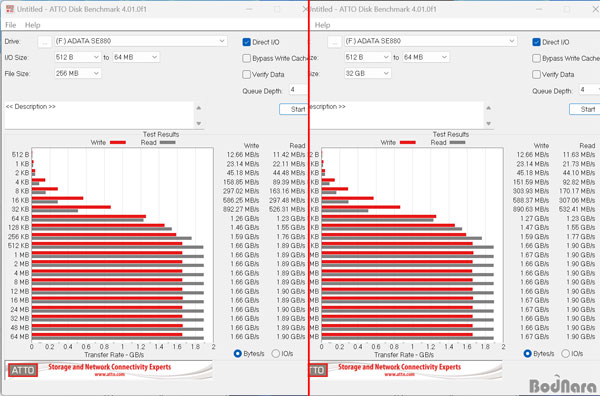Toggle Bypass Write Cache in left window

(246, 58)
